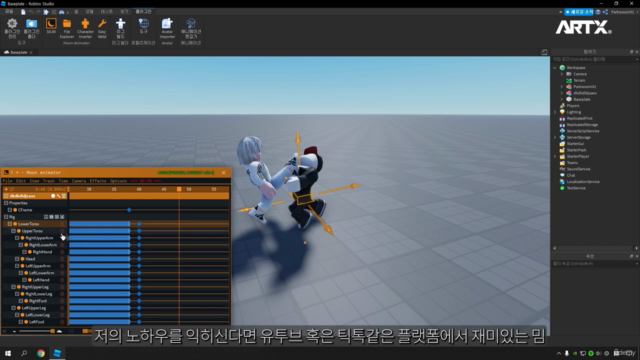Switch to Chrome in the taskbar
This screenshot has width=640, height=360.
click(x=41, y=353)
